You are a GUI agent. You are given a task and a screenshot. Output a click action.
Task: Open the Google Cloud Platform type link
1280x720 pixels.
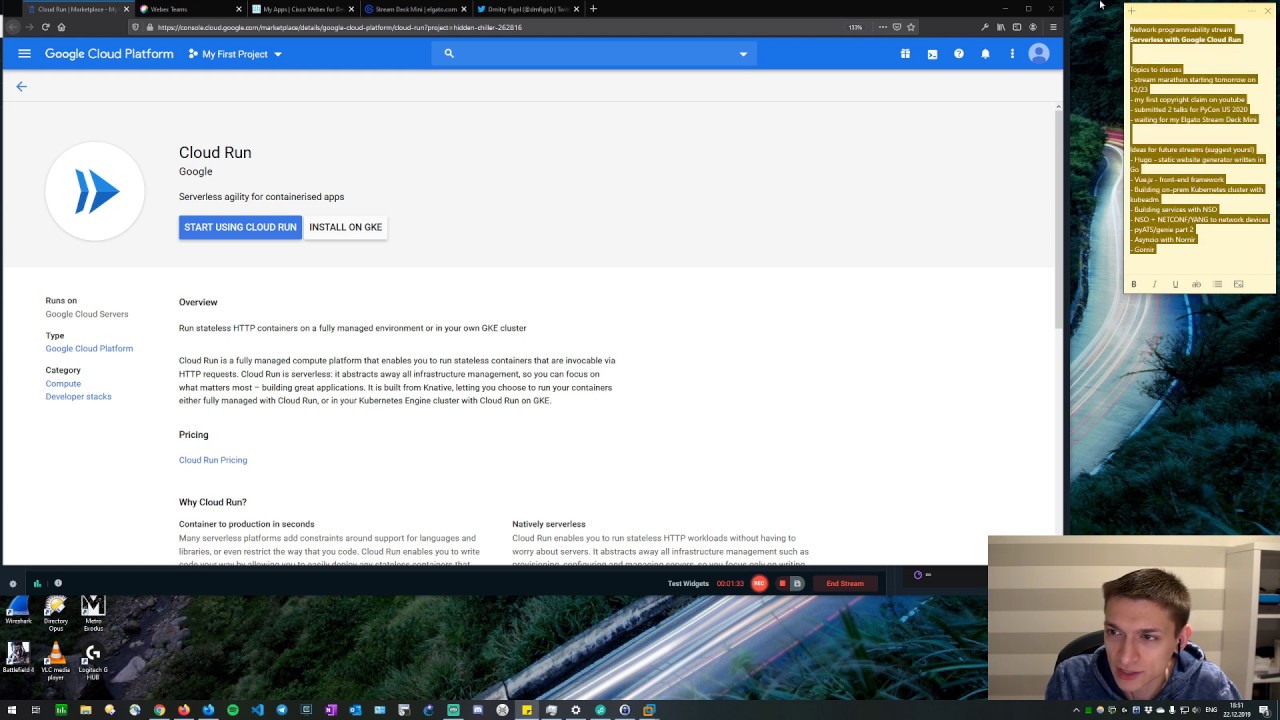(x=89, y=349)
